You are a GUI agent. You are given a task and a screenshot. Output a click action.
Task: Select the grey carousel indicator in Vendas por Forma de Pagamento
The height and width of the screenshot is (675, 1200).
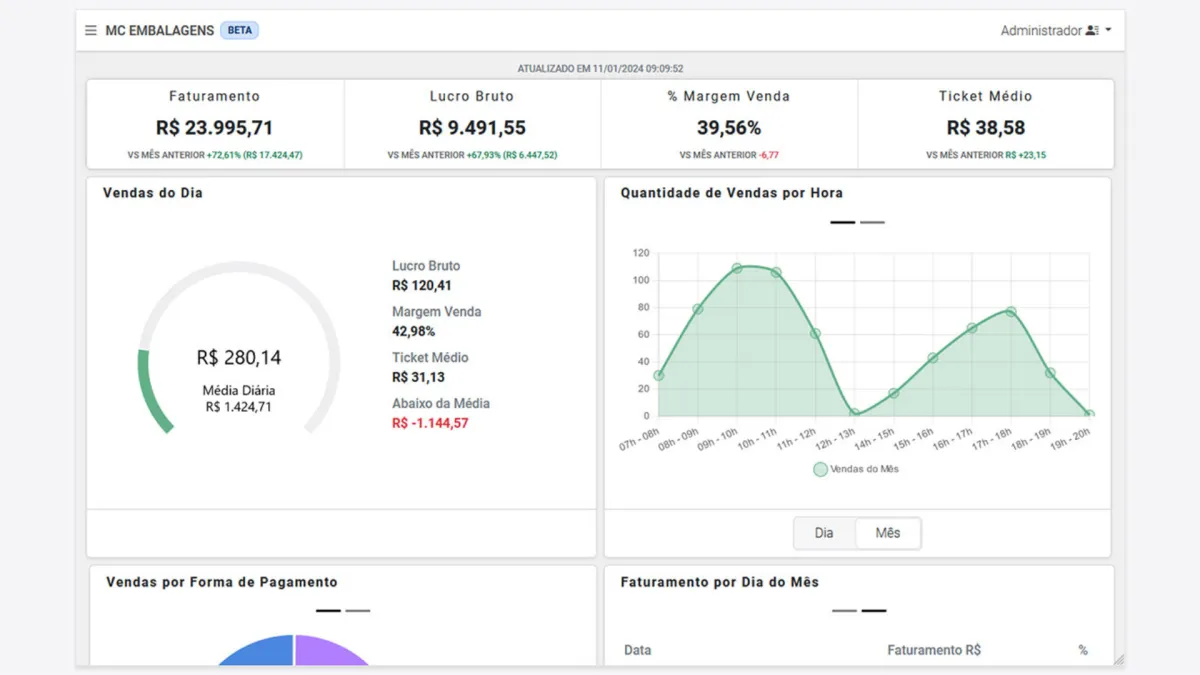click(x=358, y=610)
